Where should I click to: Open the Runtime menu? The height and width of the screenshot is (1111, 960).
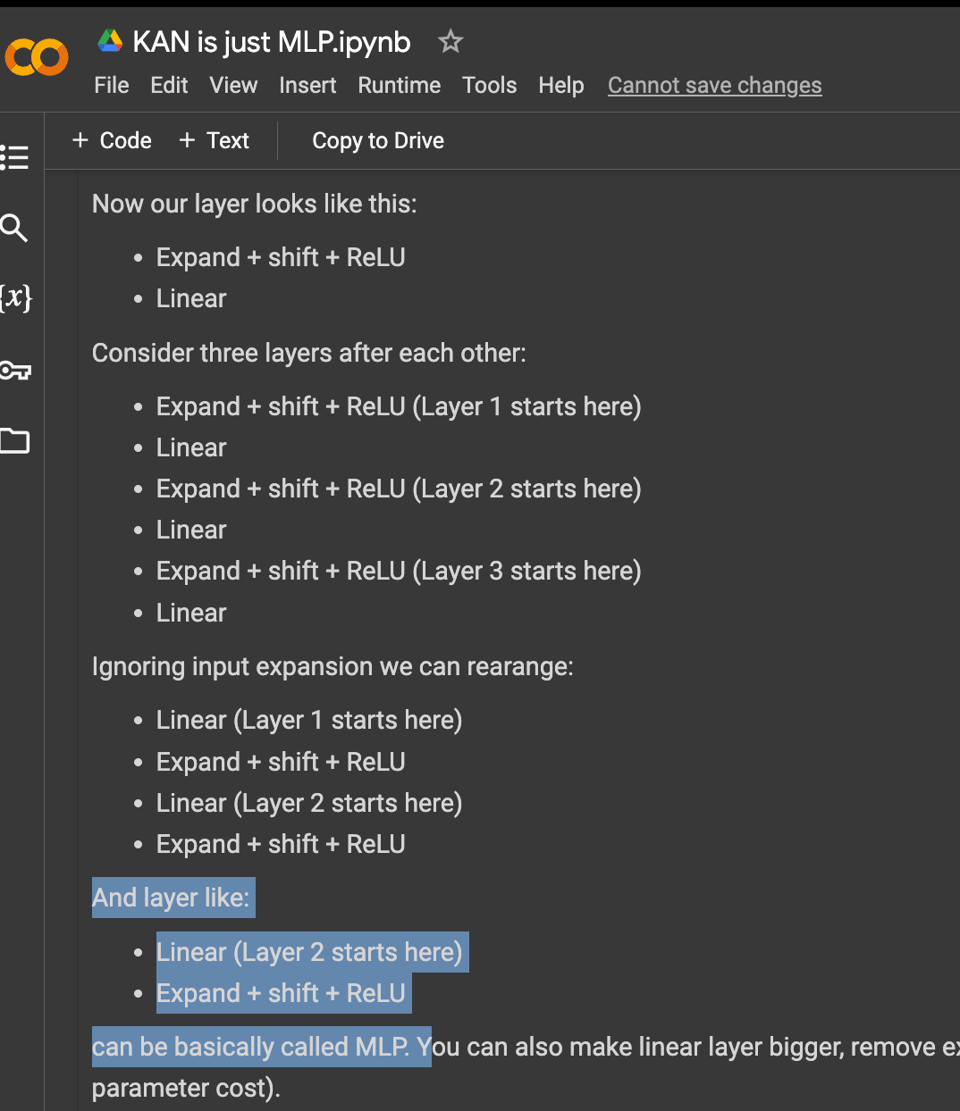pyautogui.click(x=399, y=86)
